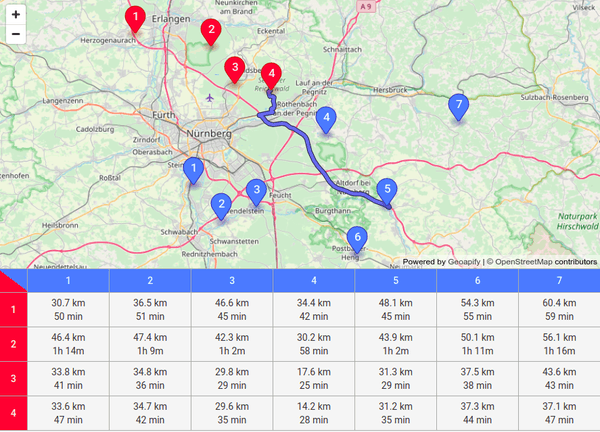The width and height of the screenshot is (600, 432).
Task: Select cell 37.5 km 38 min
Action: coord(478,378)
